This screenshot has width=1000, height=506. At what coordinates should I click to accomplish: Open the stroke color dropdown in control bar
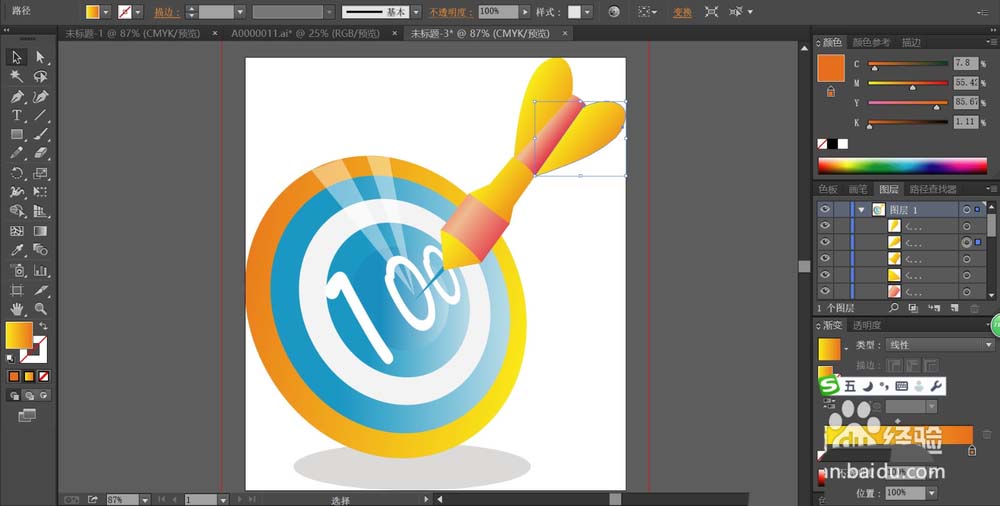point(138,12)
